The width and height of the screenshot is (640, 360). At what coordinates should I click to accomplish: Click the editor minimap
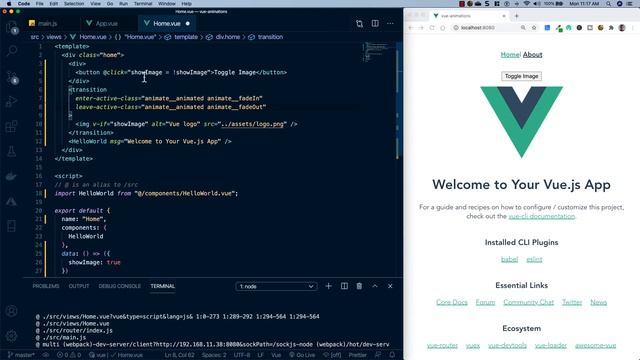(x=379, y=52)
